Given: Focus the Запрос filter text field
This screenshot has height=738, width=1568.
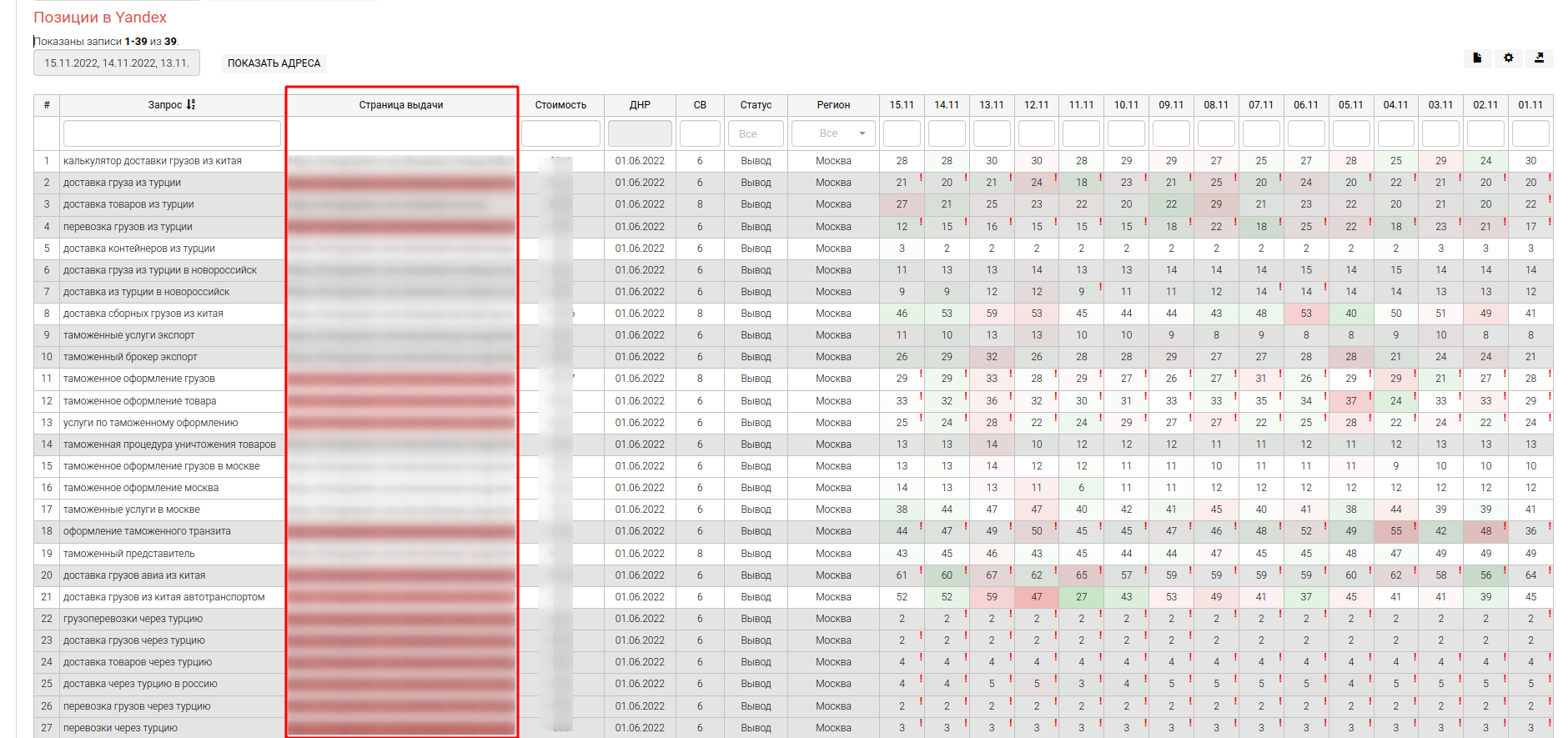Looking at the screenshot, I should point(172,133).
